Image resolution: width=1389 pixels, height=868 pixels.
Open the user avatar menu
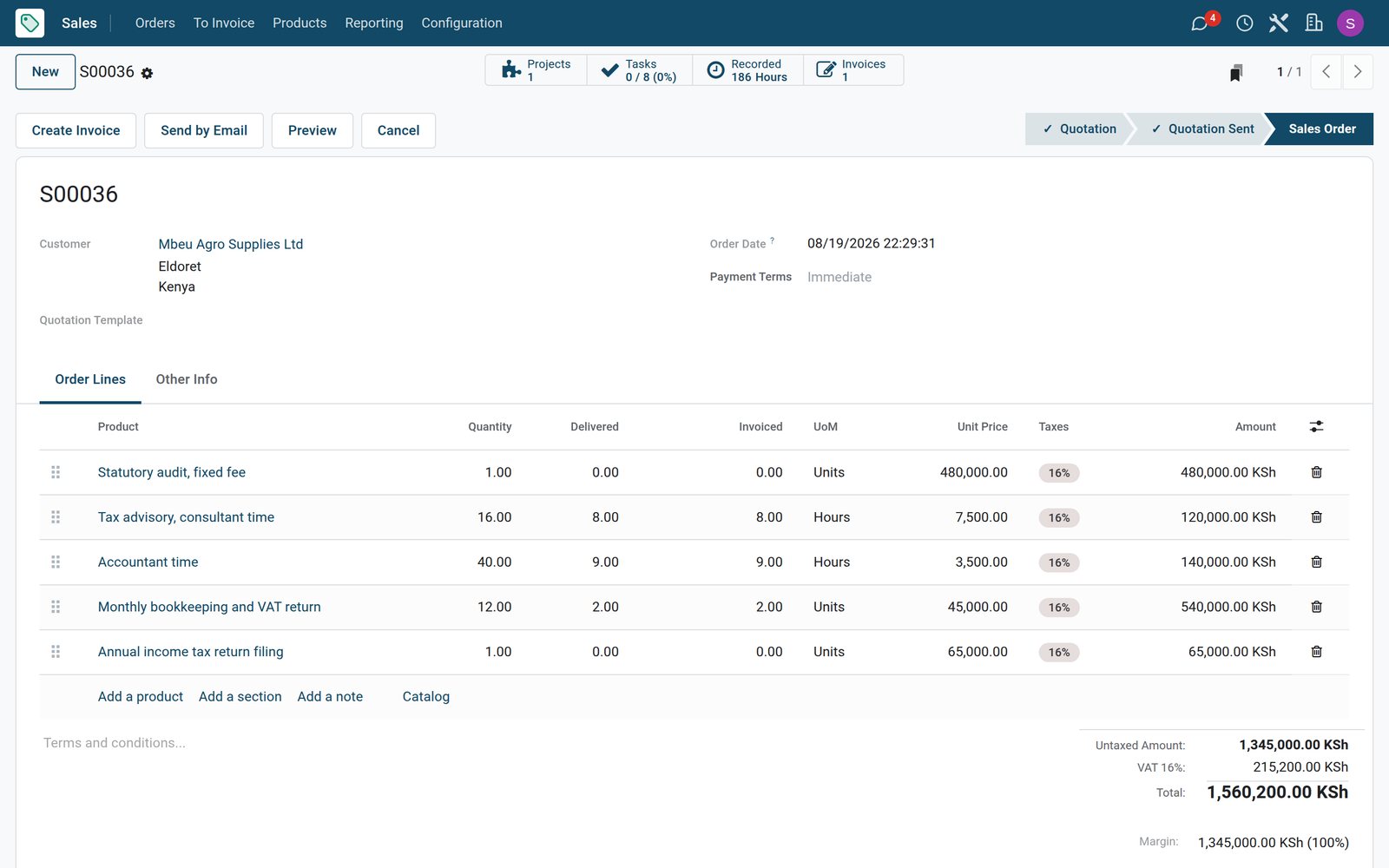[1350, 23]
